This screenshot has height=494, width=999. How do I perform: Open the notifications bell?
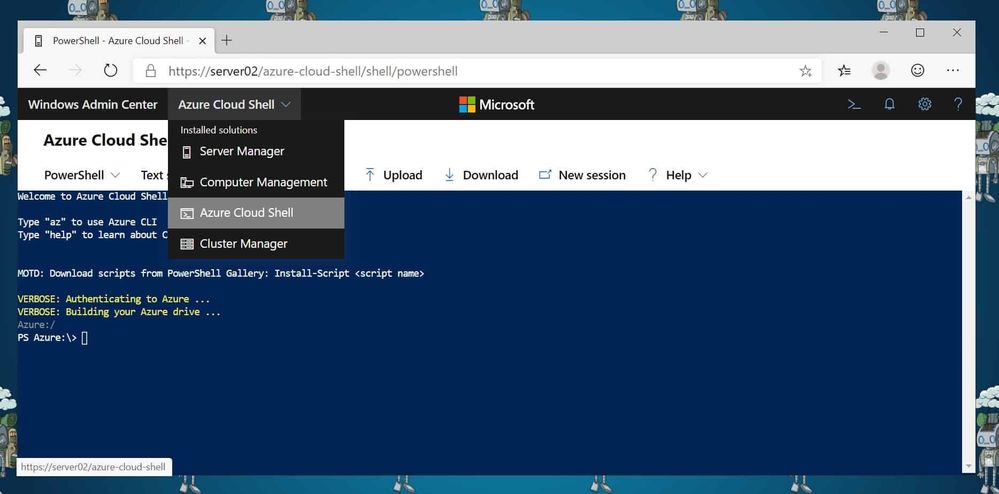[889, 105]
